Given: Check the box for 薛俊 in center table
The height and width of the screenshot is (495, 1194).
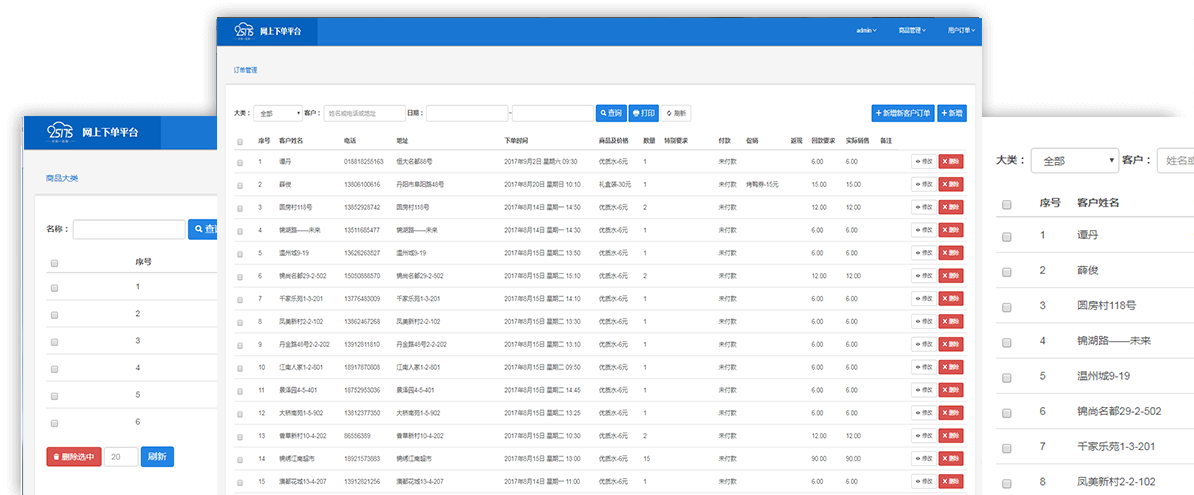Looking at the screenshot, I should [x=241, y=185].
